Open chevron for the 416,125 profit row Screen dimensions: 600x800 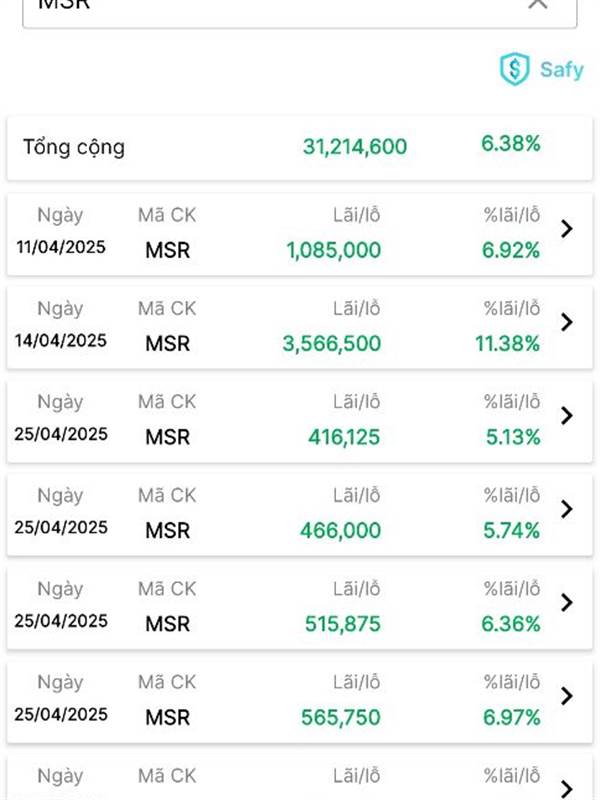566,415
